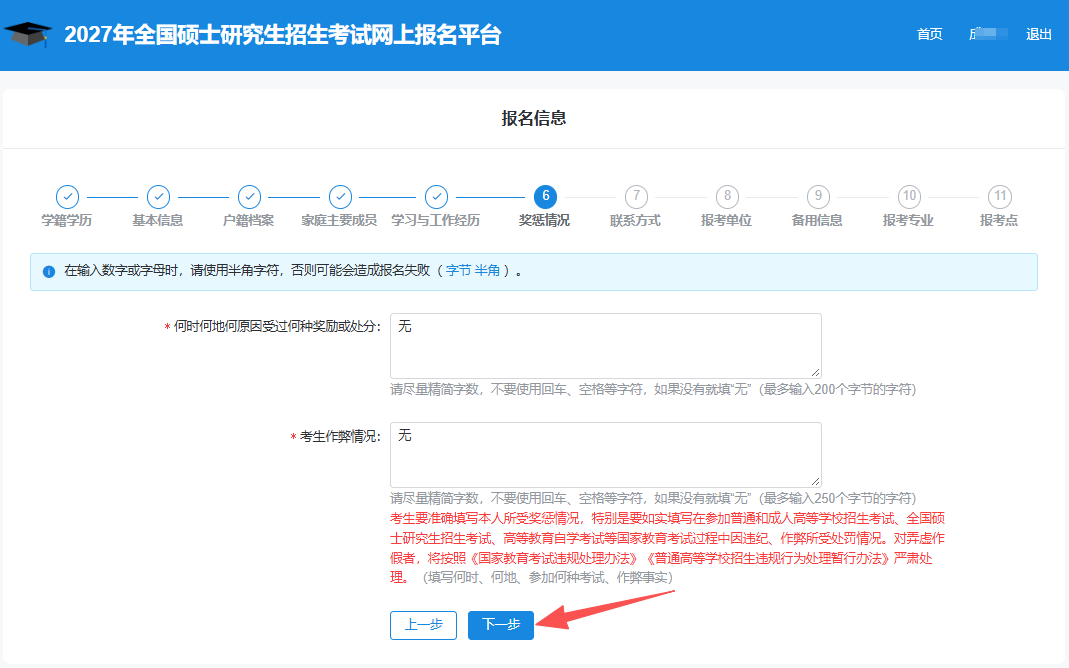1069x668 pixels.
Task: Go to completed step 家庭主要成员 circle
Action: pyautogui.click(x=340, y=197)
